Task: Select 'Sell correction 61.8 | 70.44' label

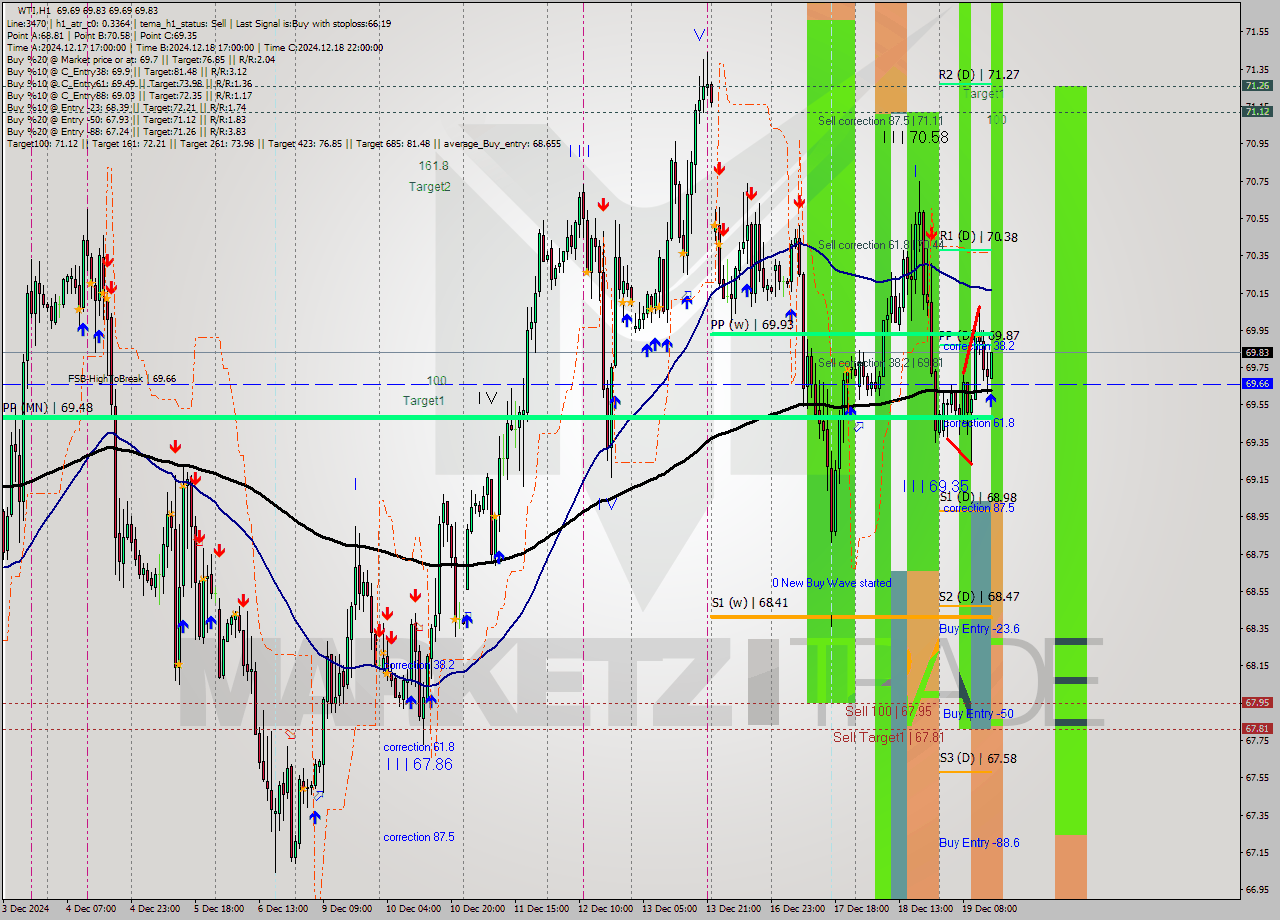Action: coord(880,245)
